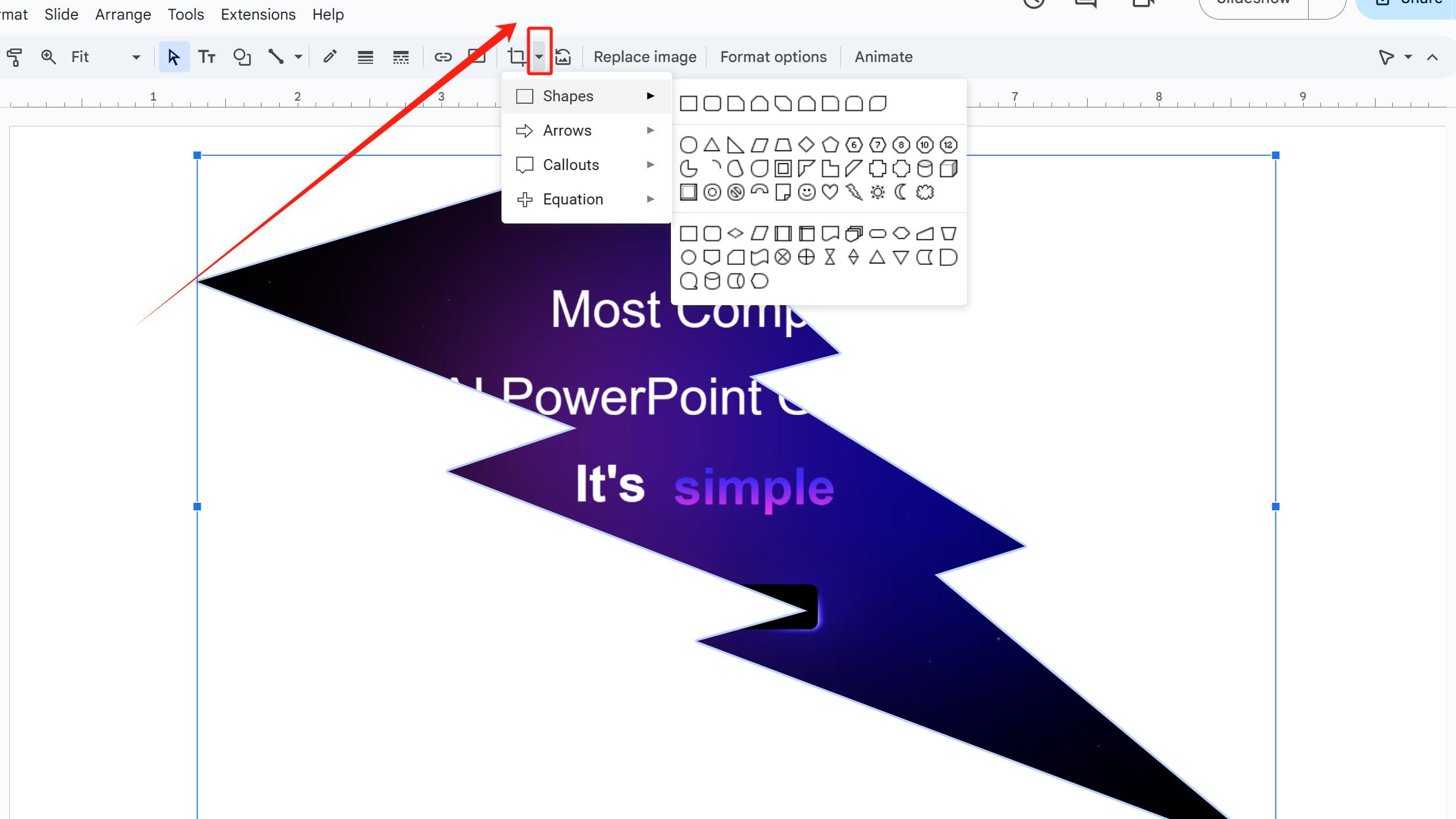1456x819 pixels.
Task: Pick the sun mask shape
Action: click(878, 192)
